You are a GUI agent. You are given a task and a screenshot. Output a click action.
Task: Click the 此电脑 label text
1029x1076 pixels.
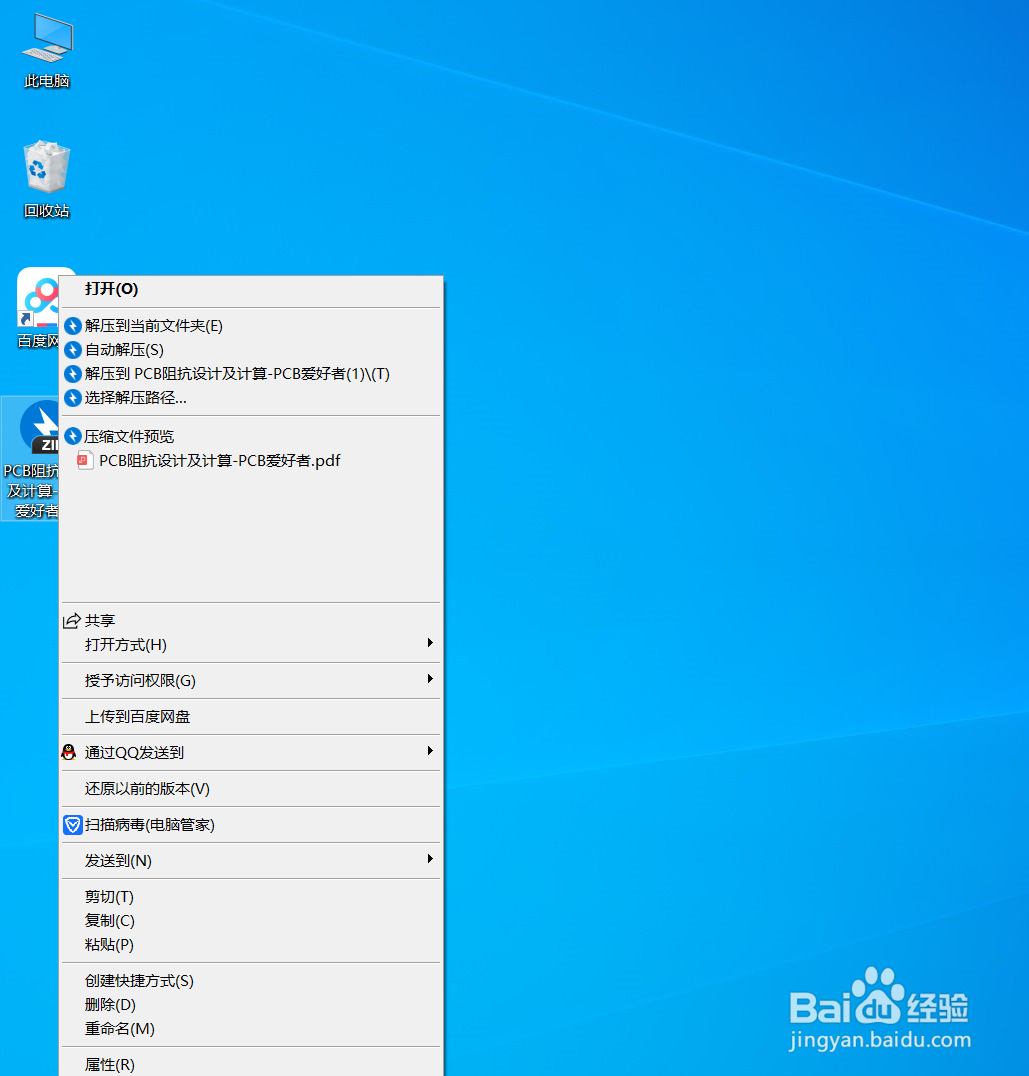(x=47, y=81)
